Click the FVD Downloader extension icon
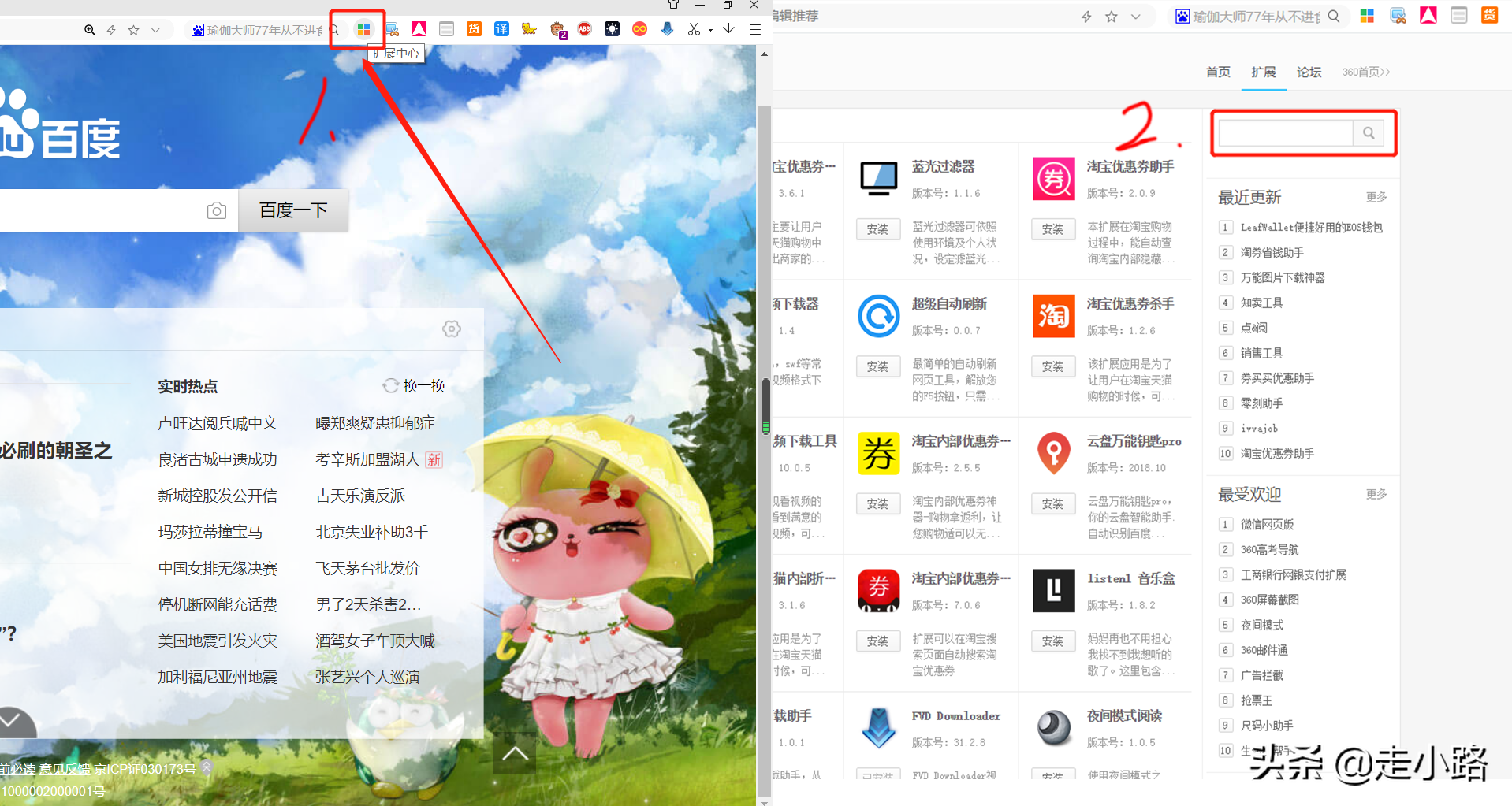Viewport: 1512px width, 806px height. (878, 728)
